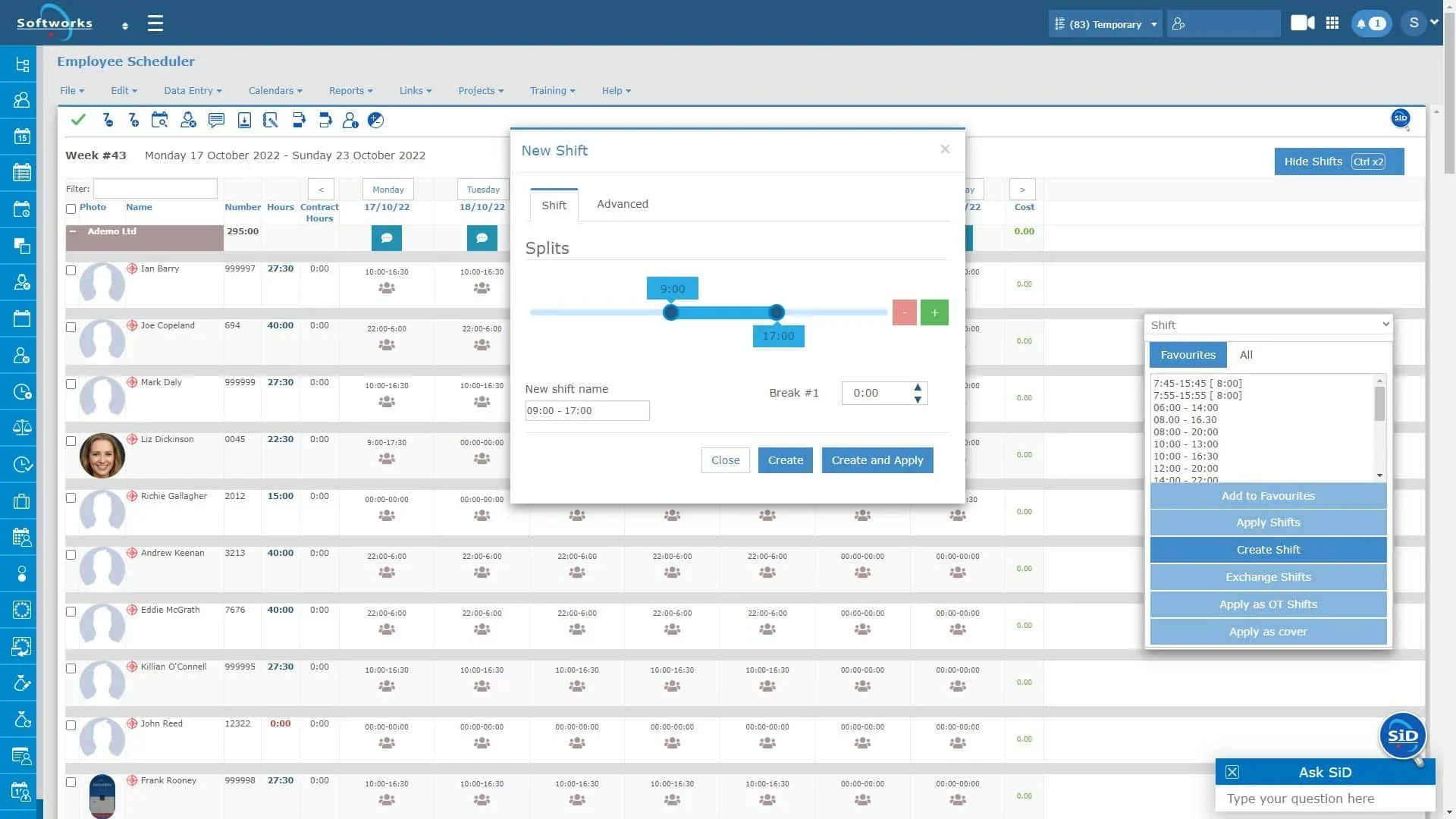1456x819 pixels.
Task: Click the calendar search toolbar icon
Action: [159, 120]
